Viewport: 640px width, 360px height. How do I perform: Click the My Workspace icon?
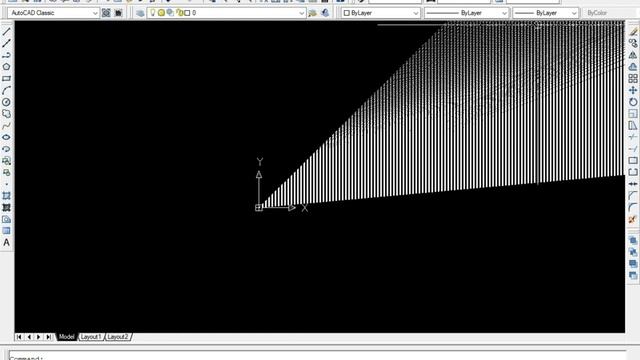pos(118,13)
